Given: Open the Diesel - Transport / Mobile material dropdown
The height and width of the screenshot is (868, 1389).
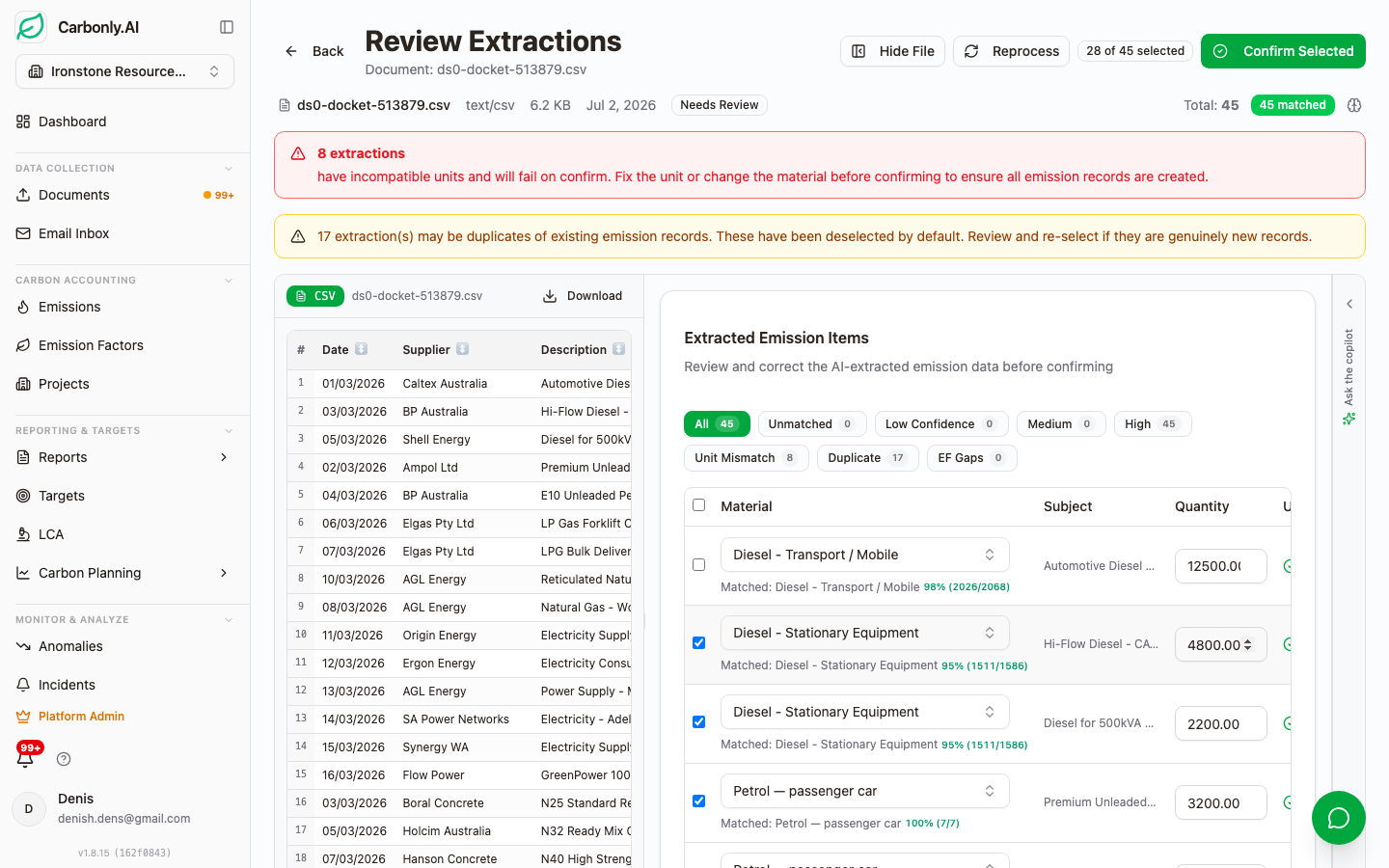Looking at the screenshot, I should pyautogui.click(x=865, y=555).
